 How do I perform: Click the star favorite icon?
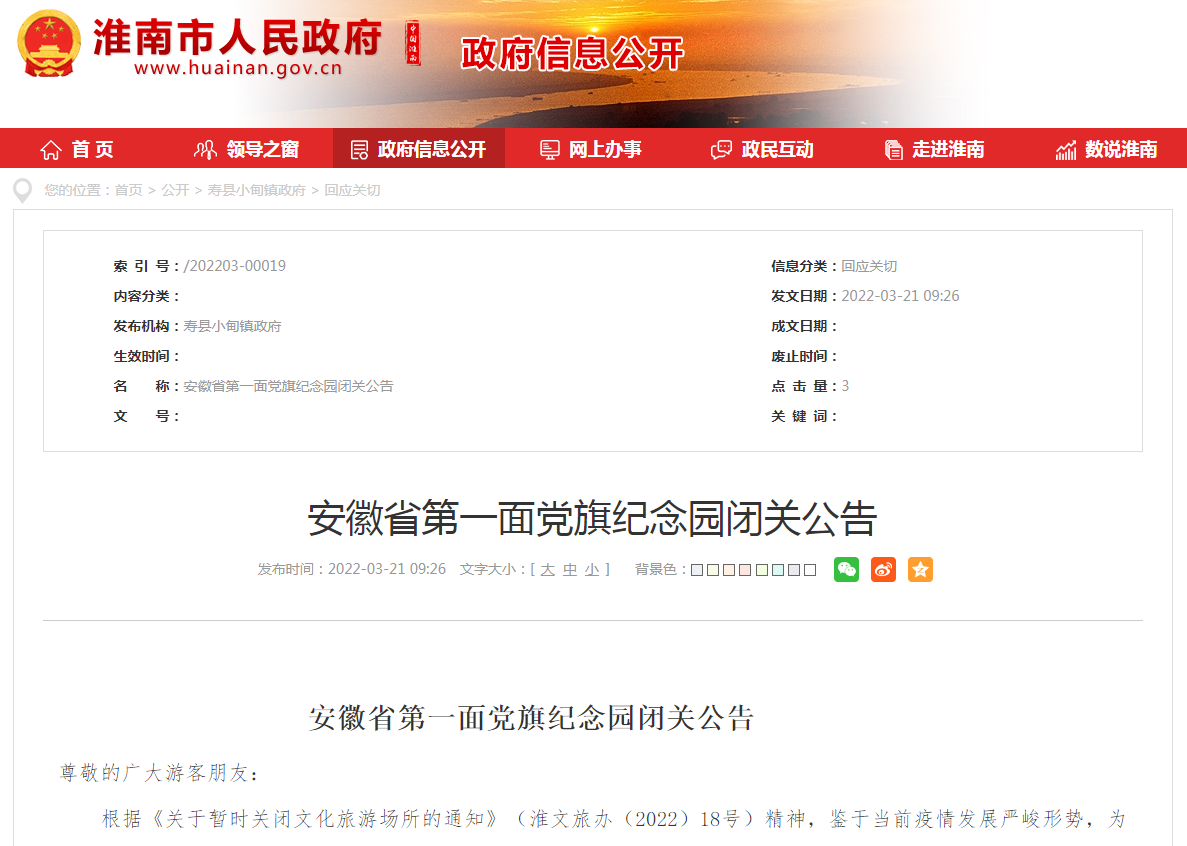pyautogui.click(x=919, y=569)
